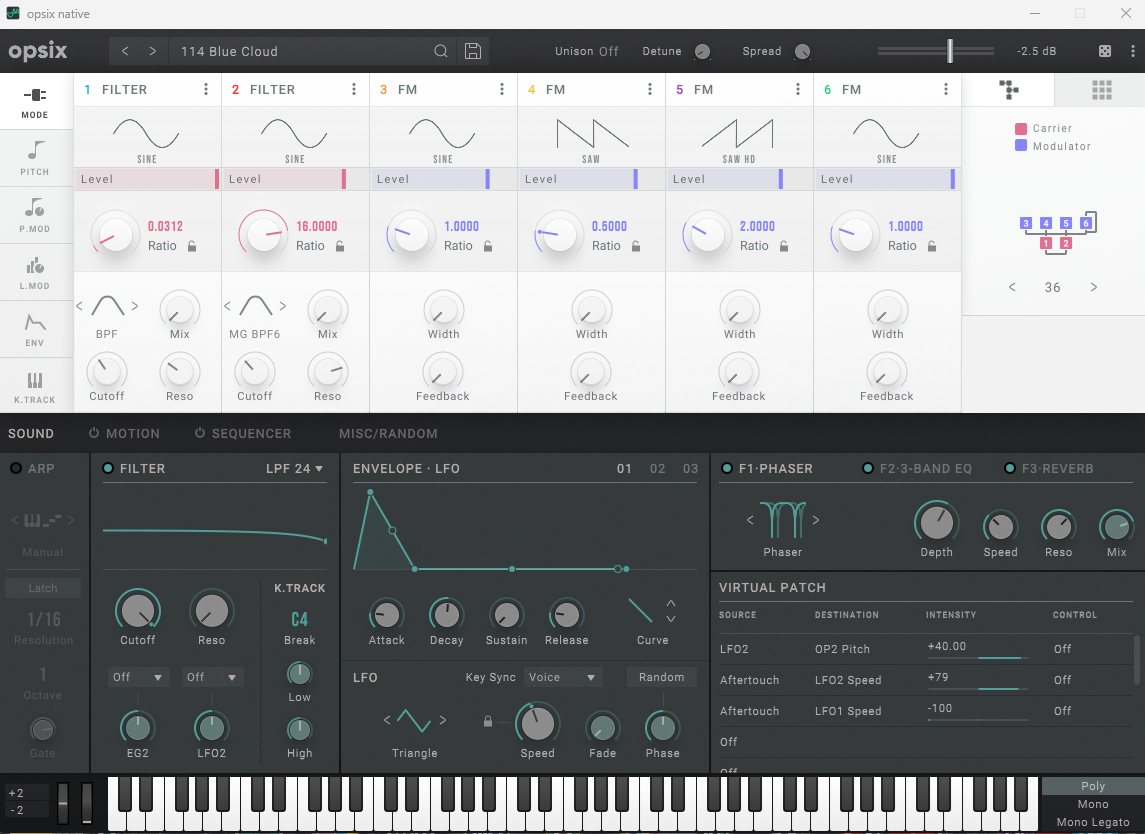Click the Poly voice mode button
This screenshot has width=1145, height=834.
click(1092, 786)
